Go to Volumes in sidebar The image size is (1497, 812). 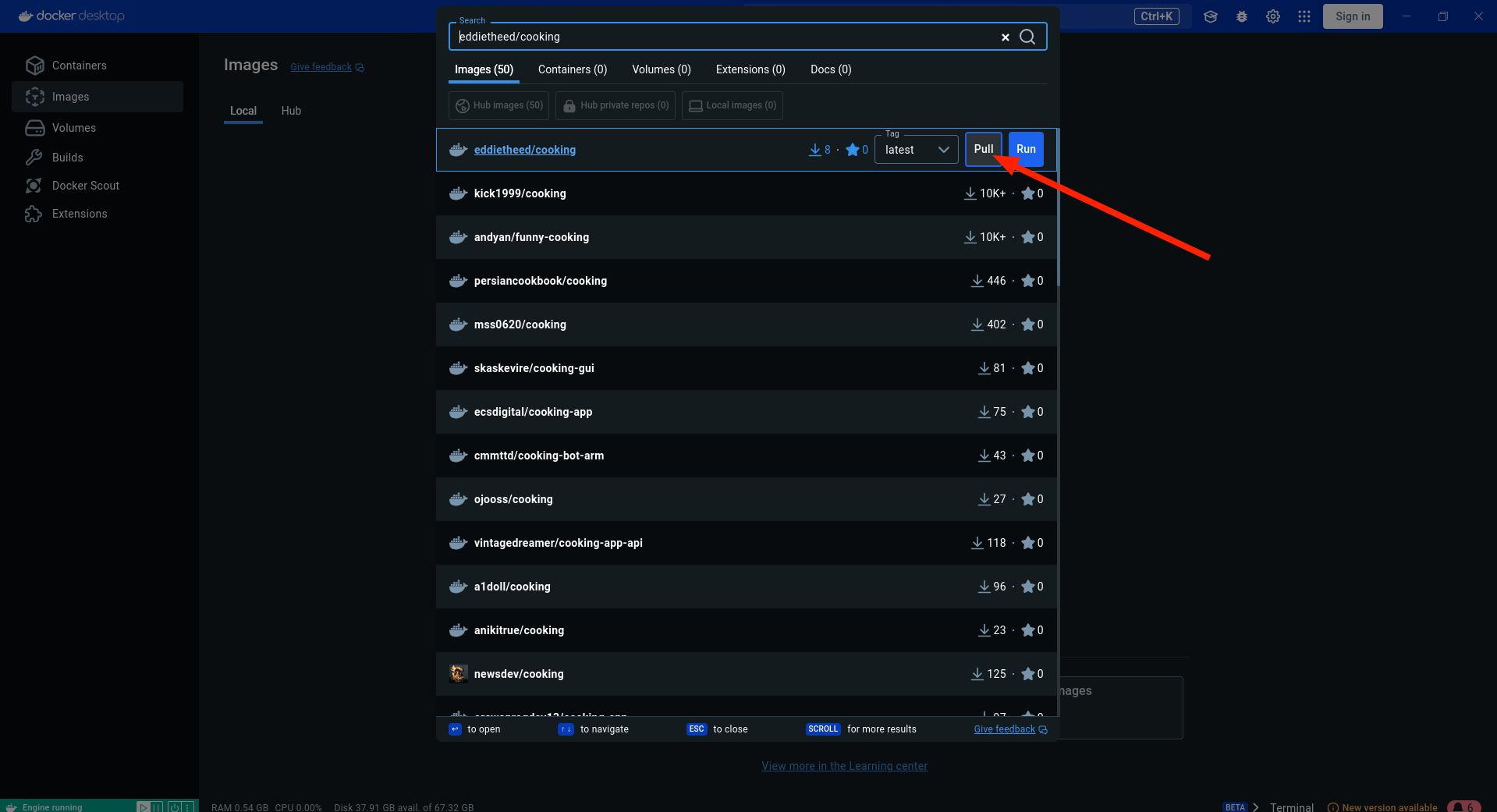[98, 128]
